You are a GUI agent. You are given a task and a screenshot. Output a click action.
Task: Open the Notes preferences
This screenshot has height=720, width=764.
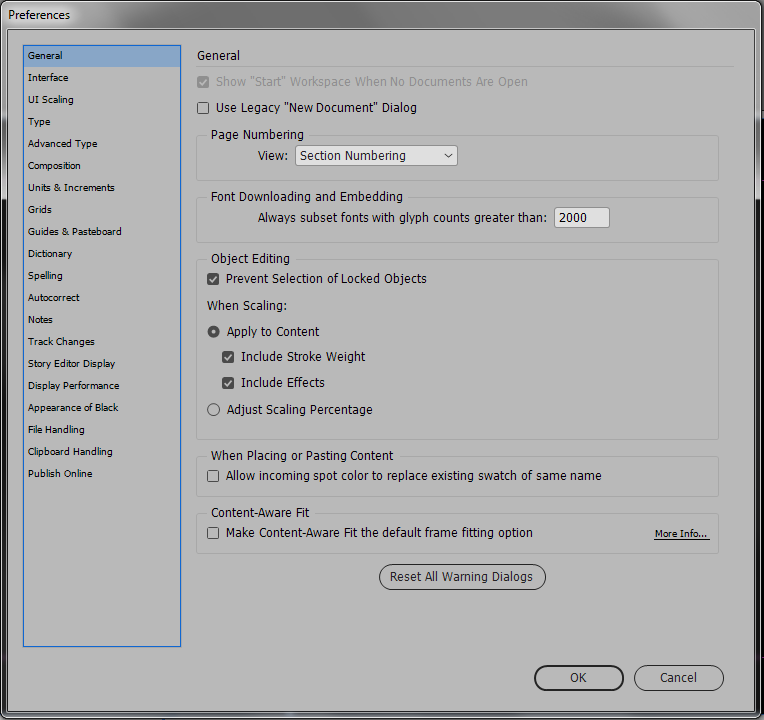[x=102, y=320]
